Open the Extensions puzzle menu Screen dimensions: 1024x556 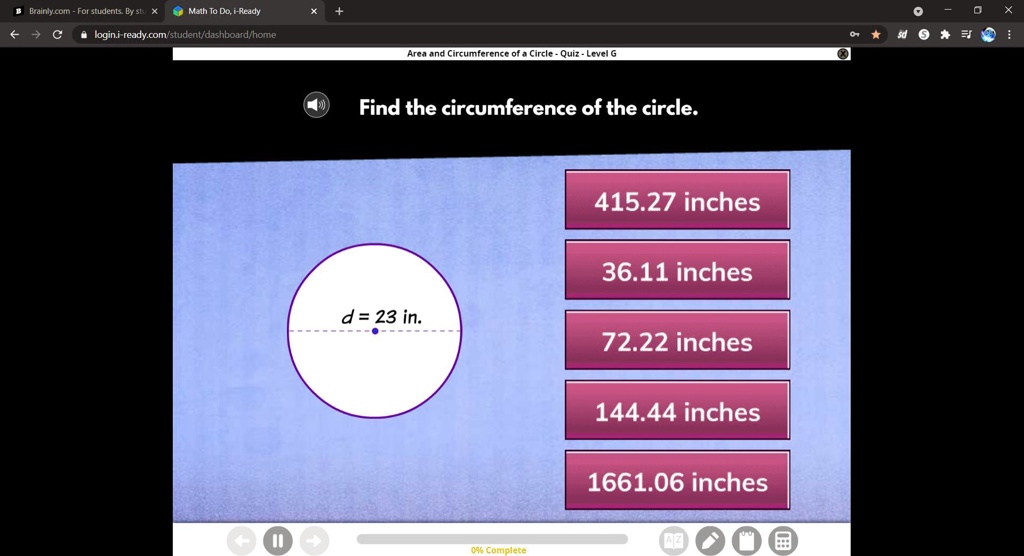click(x=945, y=35)
